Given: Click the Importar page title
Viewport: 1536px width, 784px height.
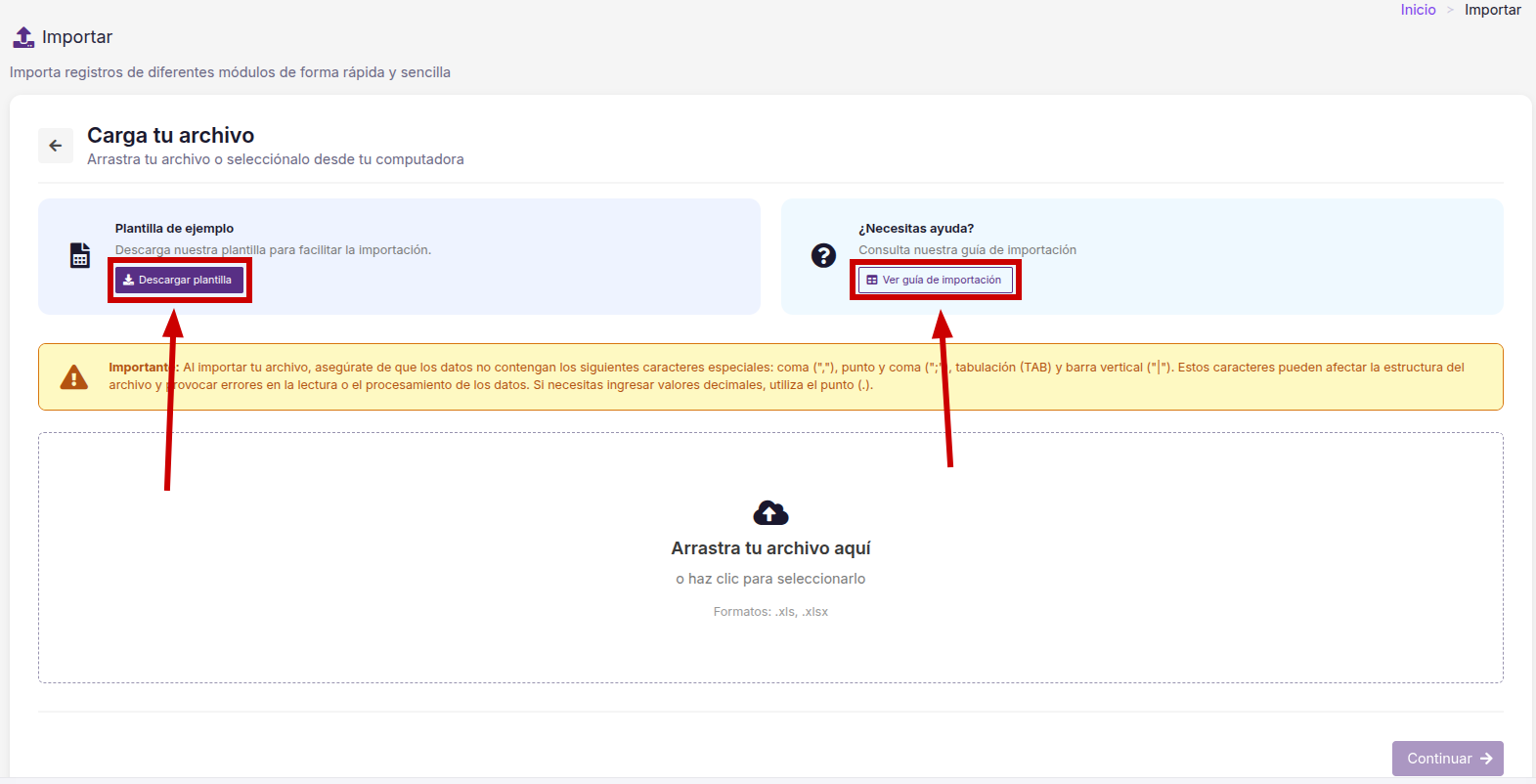Looking at the screenshot, I should coord(77,37).
